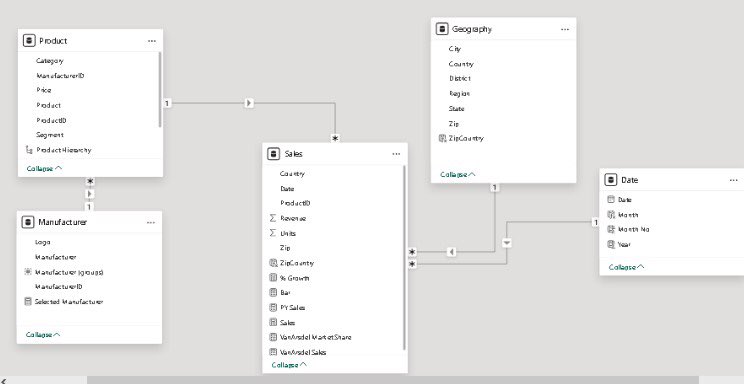The image size is (744, 384).
Task: Click the Year column icon in Date
Action: [x=611, y=244]
